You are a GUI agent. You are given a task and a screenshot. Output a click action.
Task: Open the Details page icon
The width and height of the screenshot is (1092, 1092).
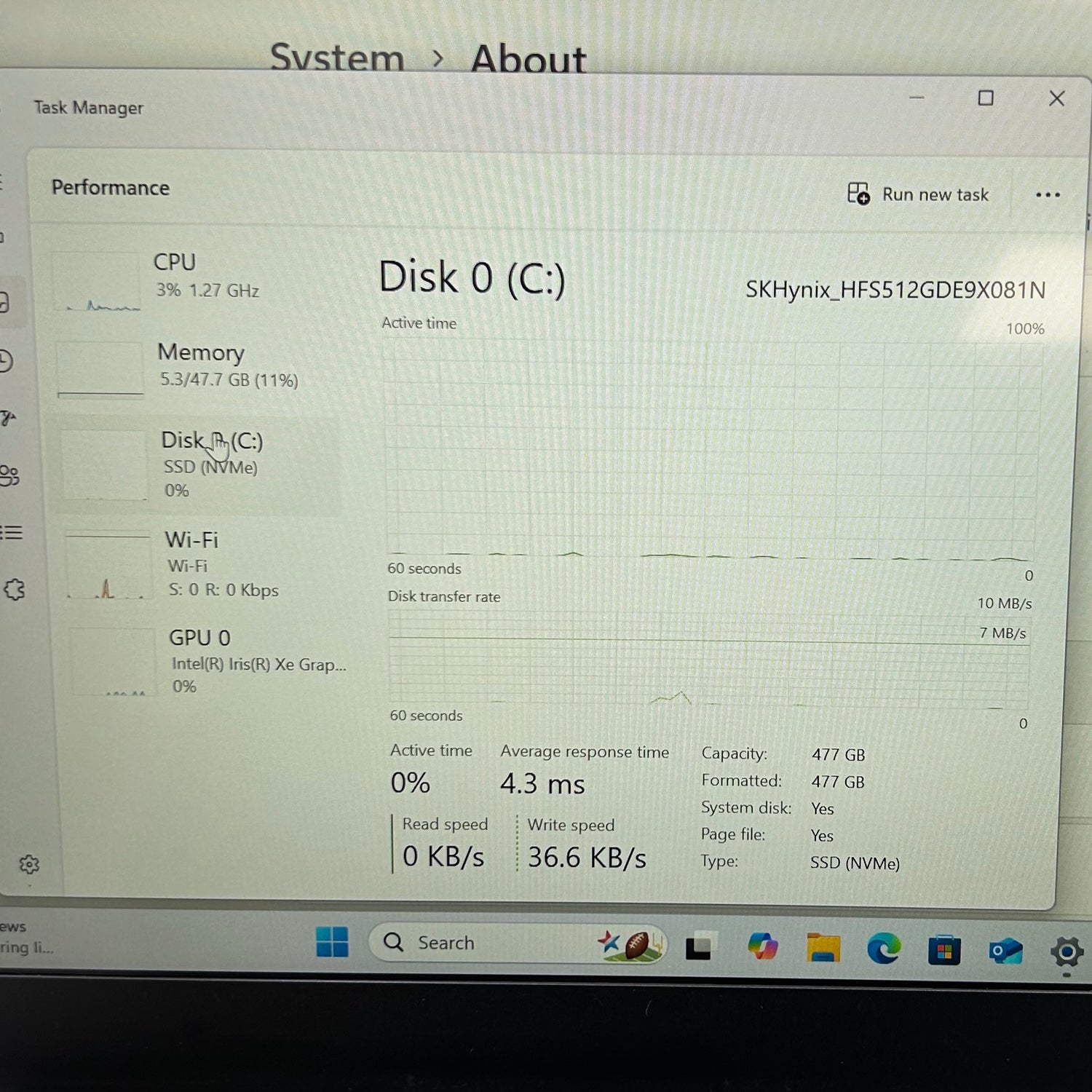click(x=12, y=532)
